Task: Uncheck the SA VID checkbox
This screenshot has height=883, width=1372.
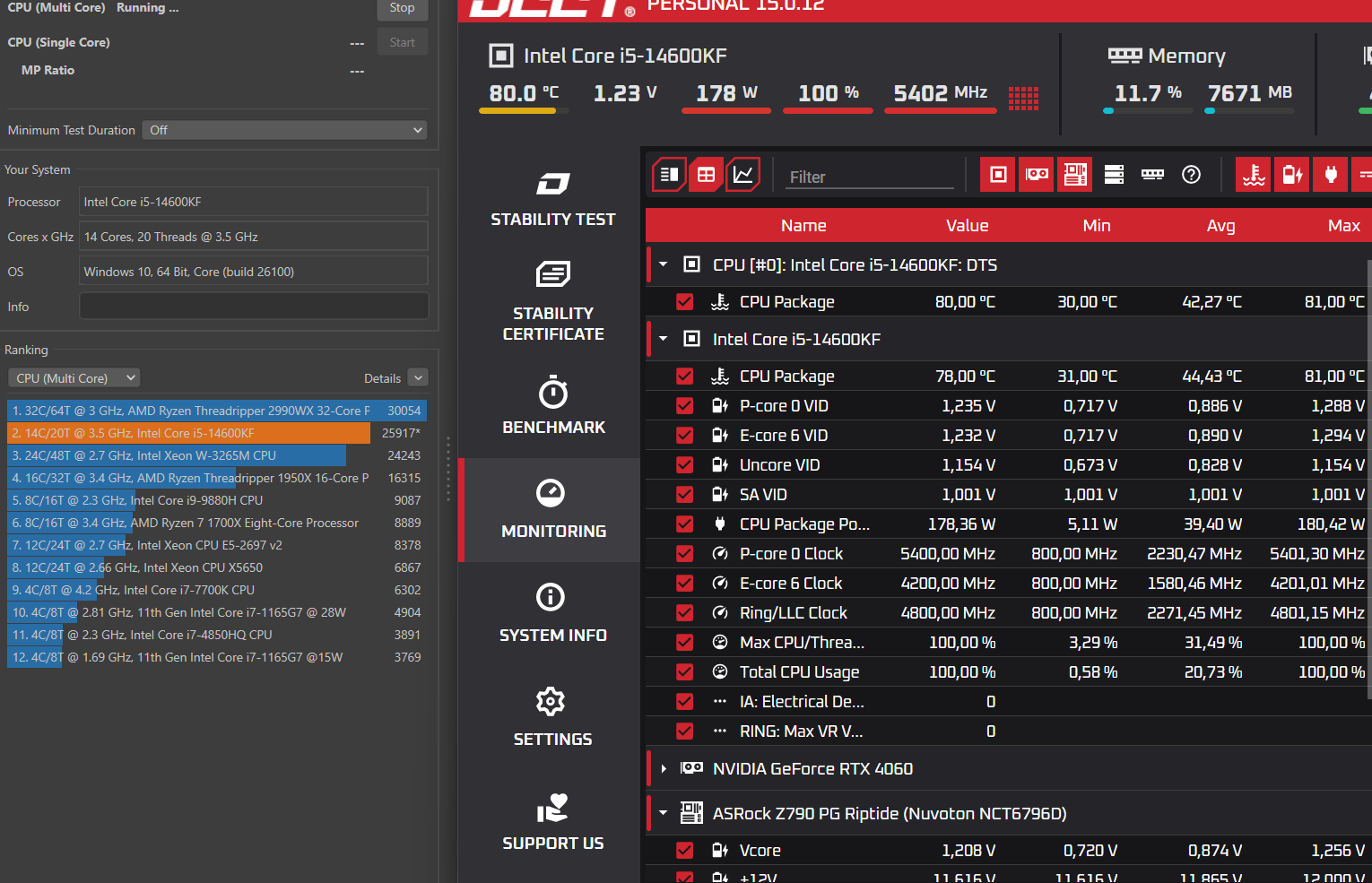Action: (685, 495)
